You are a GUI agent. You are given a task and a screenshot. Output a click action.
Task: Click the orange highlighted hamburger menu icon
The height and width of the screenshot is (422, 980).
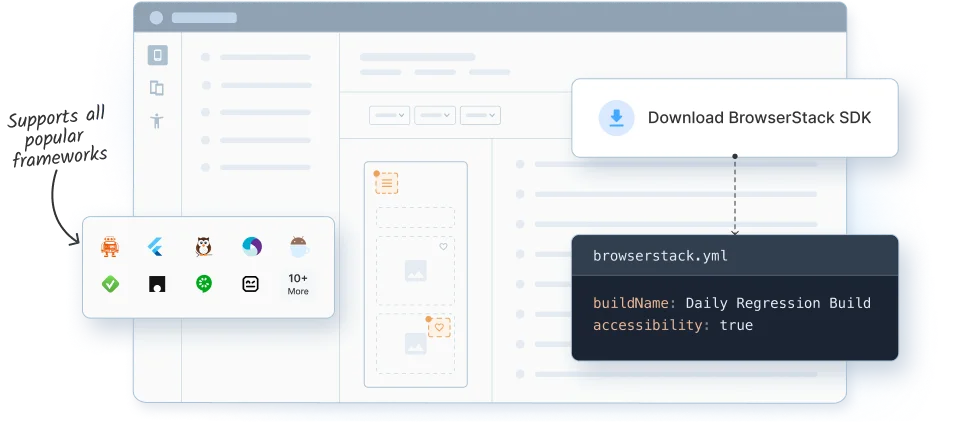pos(387,183)
